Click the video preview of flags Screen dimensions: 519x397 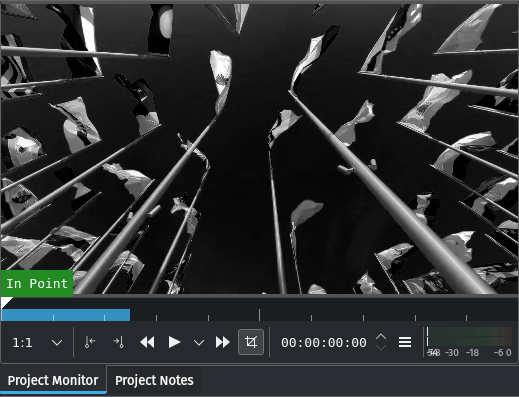pos(259,149)
